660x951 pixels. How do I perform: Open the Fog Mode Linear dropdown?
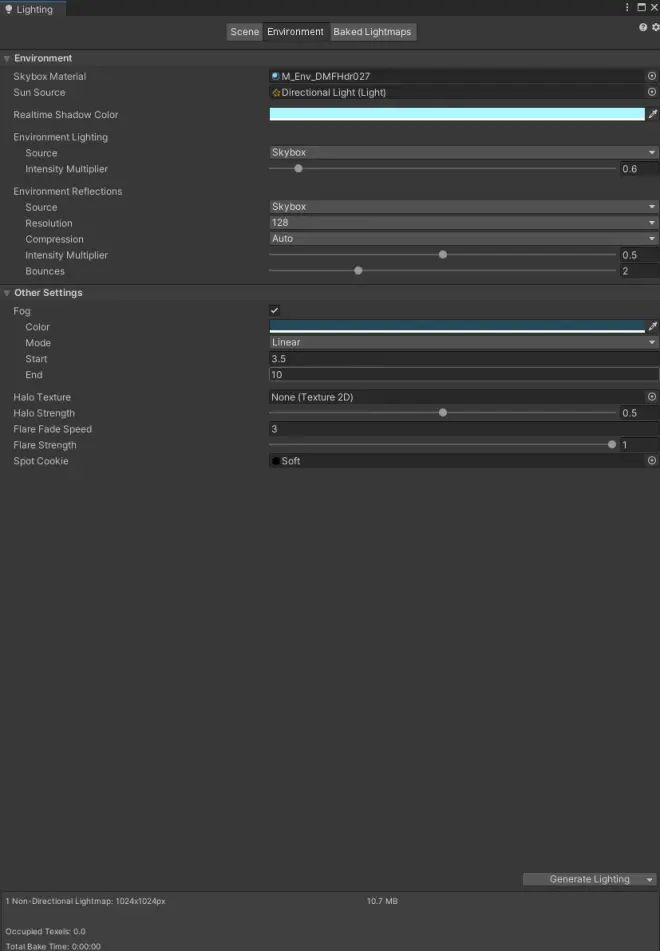point(463,342)
